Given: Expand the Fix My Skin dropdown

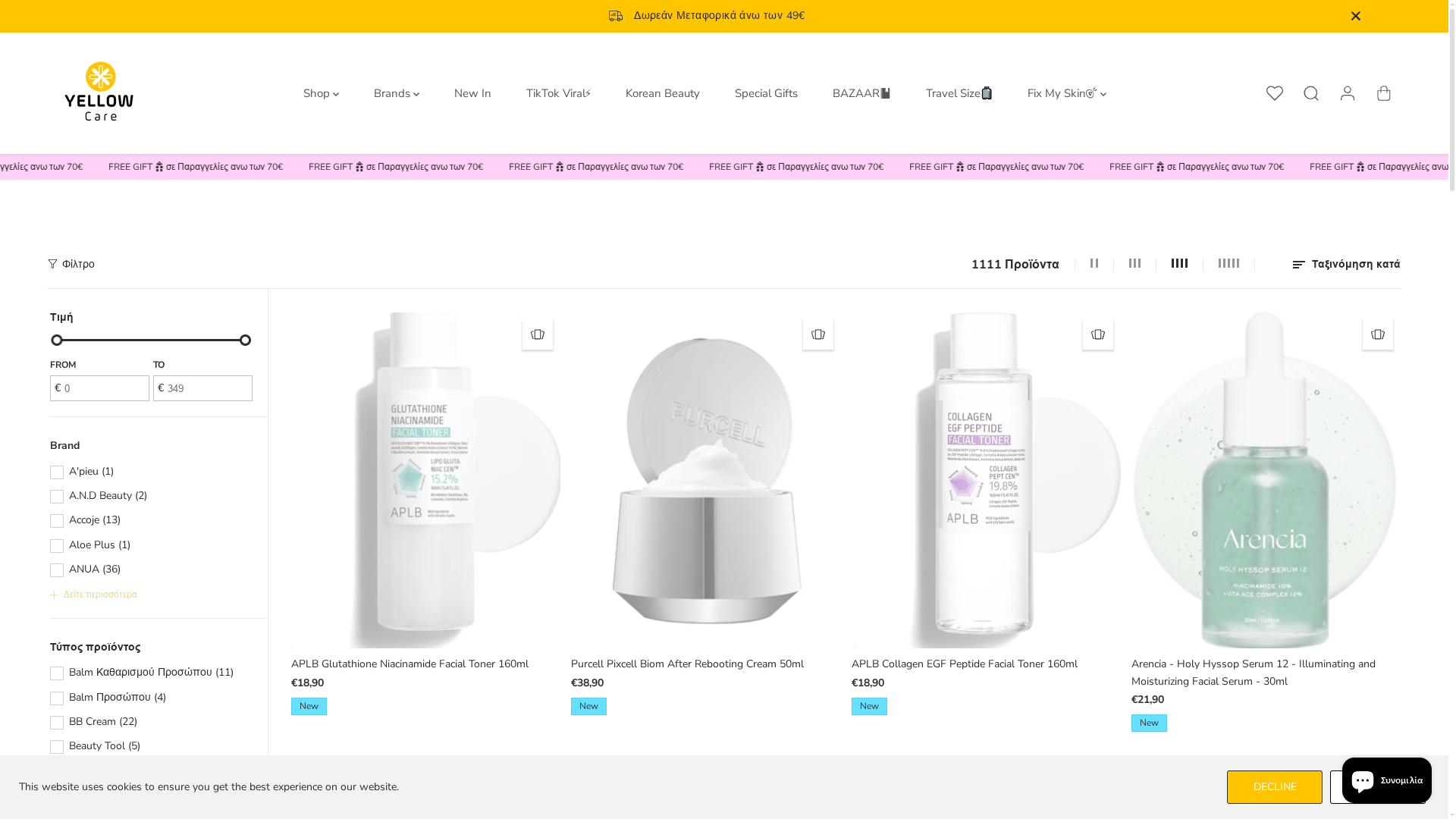Looking at the screenshot, I should [x=1067, y=93].
